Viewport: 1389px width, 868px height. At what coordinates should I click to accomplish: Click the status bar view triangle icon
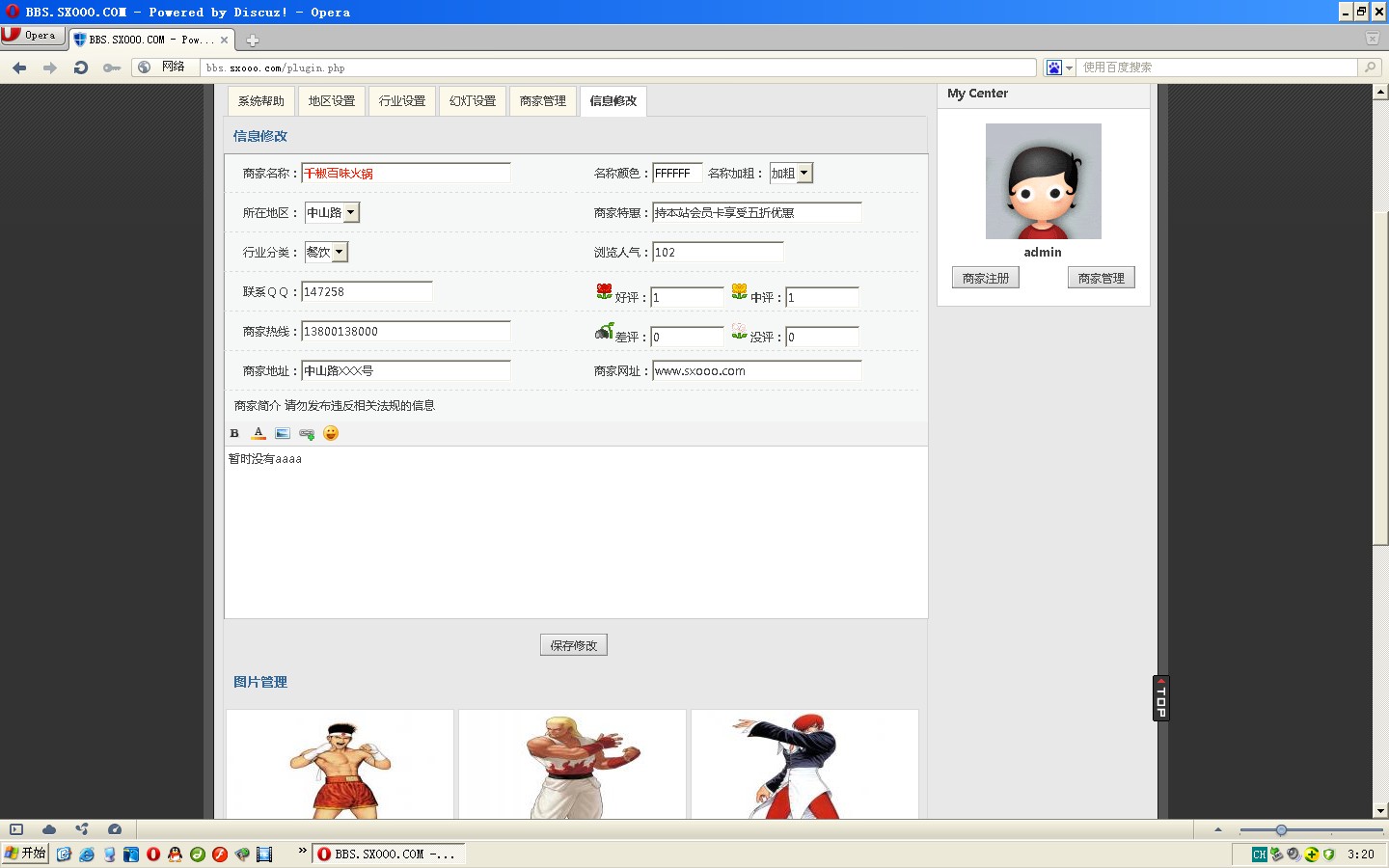pyautogui.click(x=1218, y=829)
